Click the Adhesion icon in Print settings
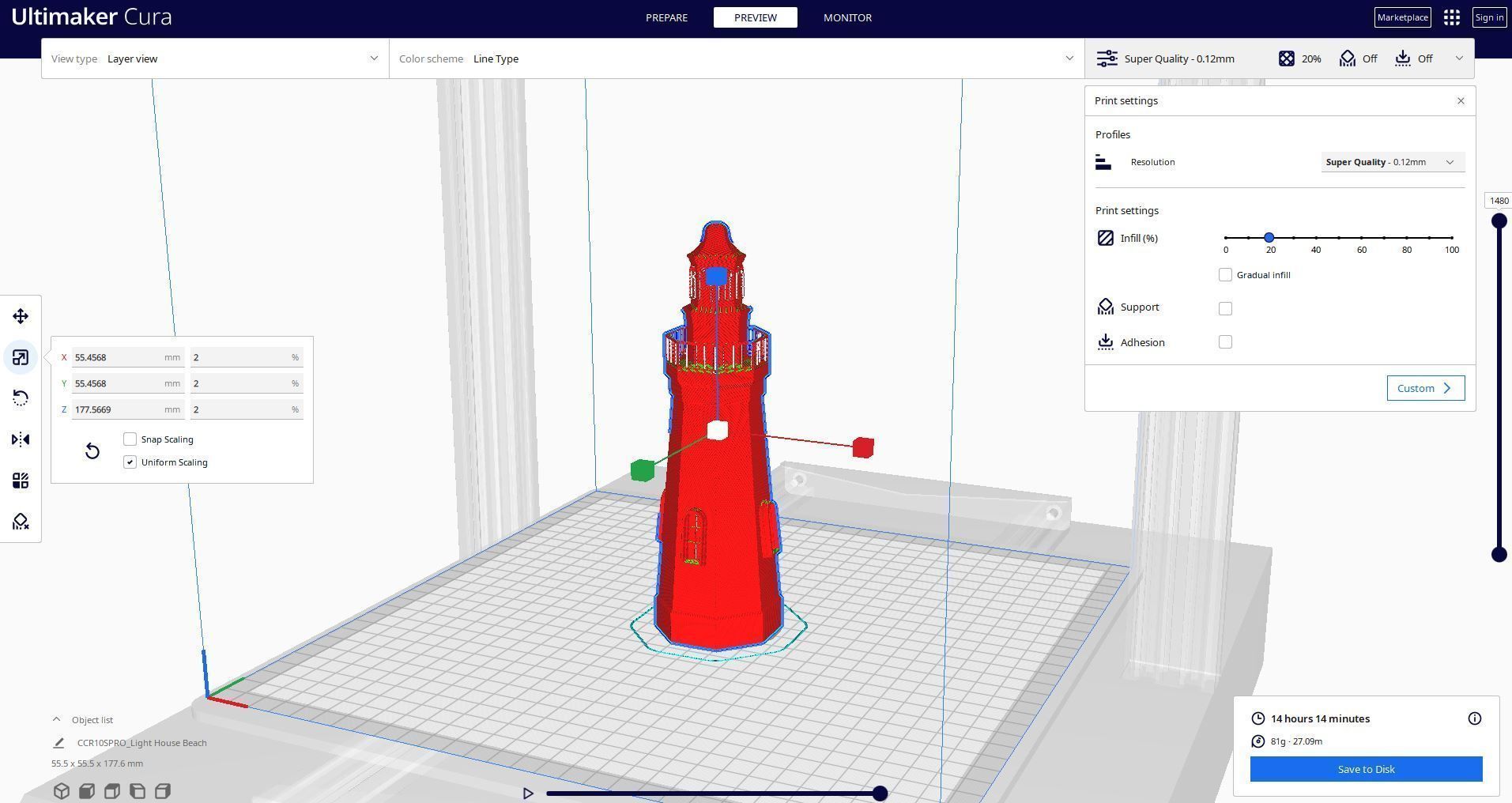 coord(1106,342)
